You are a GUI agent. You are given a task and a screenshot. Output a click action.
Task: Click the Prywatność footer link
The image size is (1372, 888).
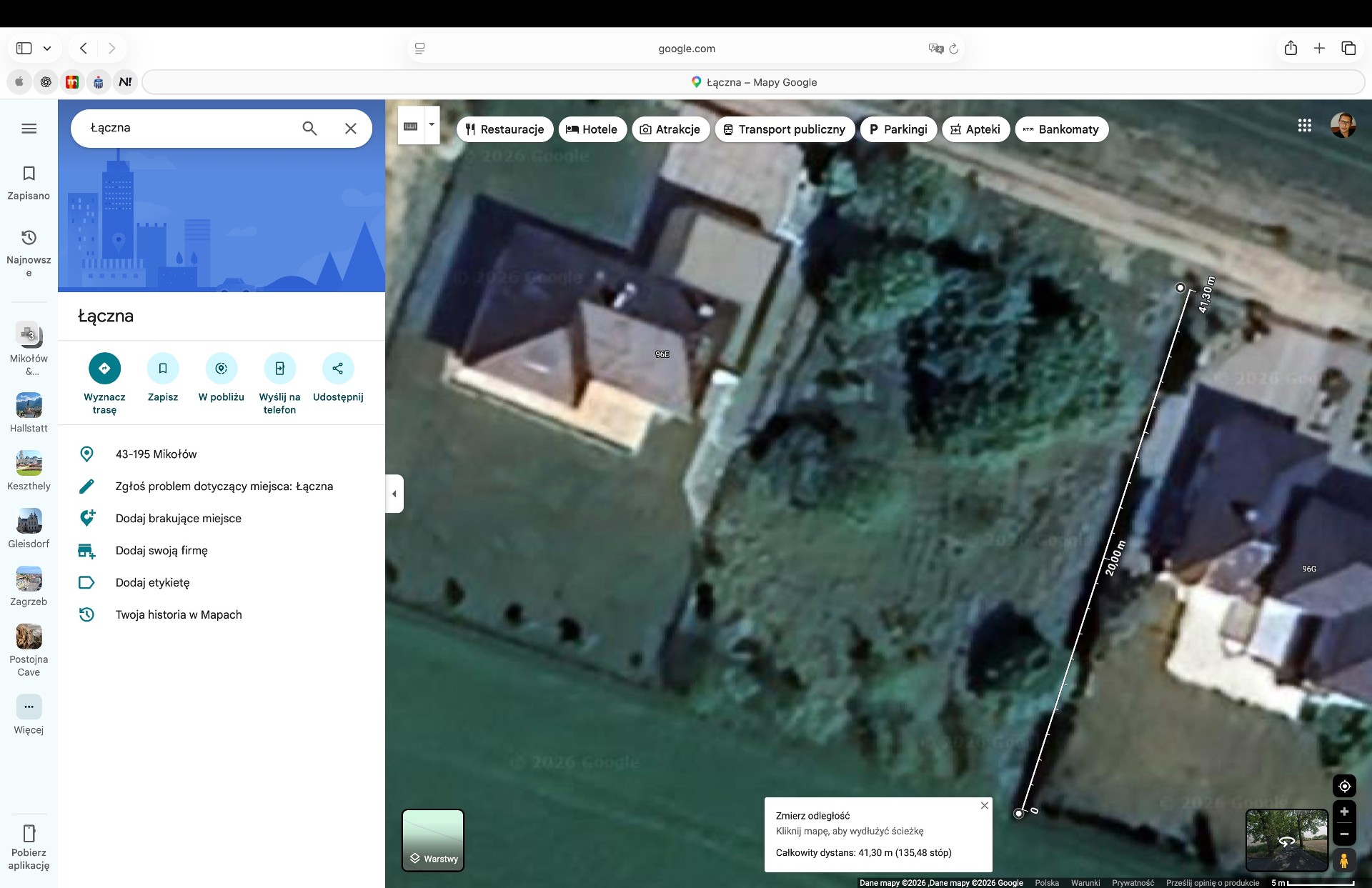(x=1133, y=883)
